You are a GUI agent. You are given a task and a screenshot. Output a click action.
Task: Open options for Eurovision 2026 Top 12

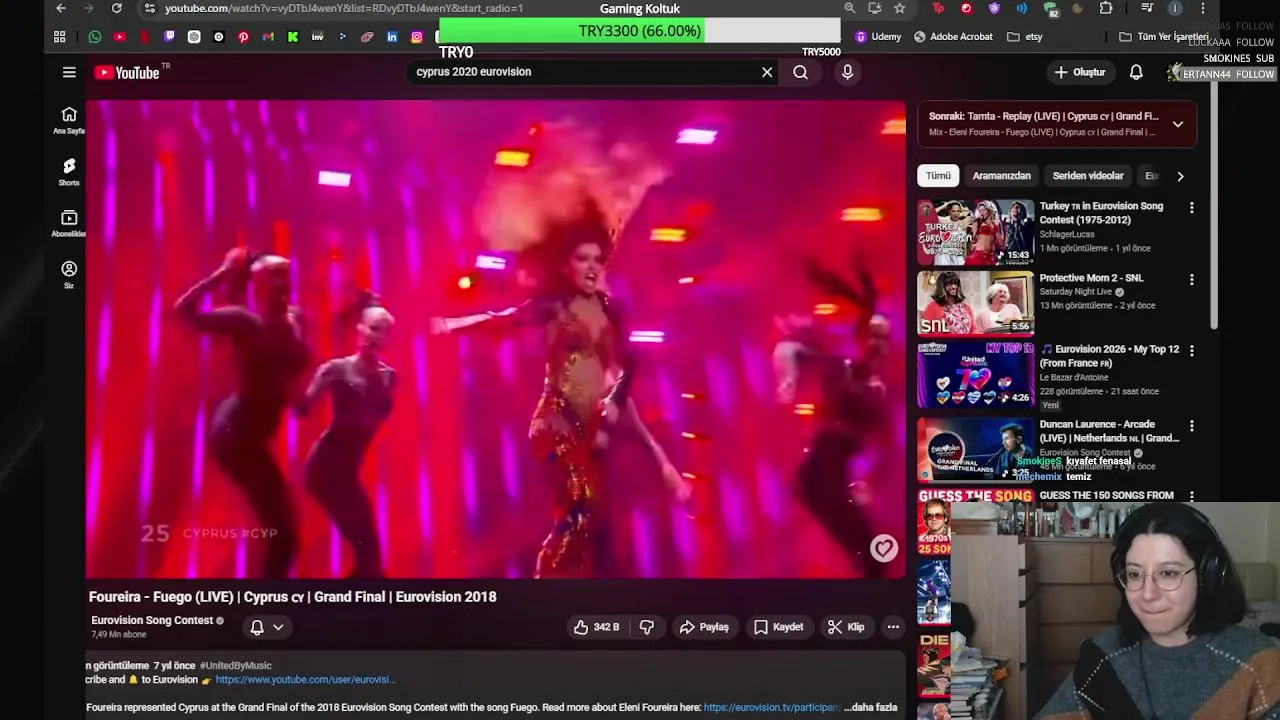pyautogui.click(x=1191, y=351)
